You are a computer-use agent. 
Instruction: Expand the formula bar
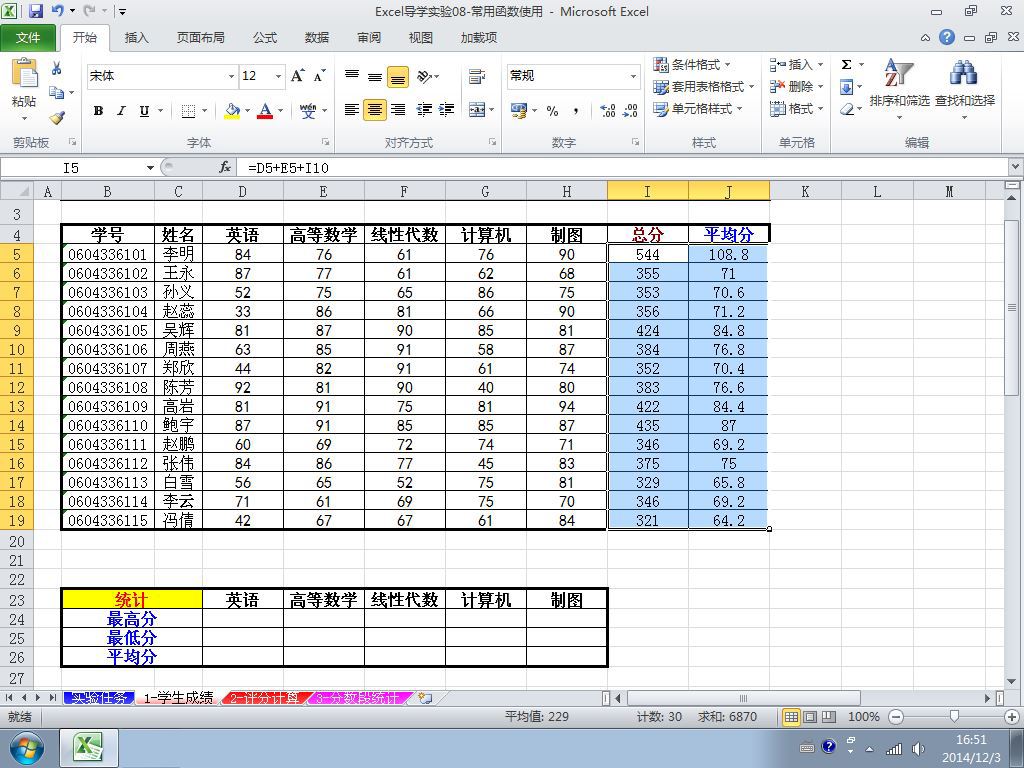1016,168
